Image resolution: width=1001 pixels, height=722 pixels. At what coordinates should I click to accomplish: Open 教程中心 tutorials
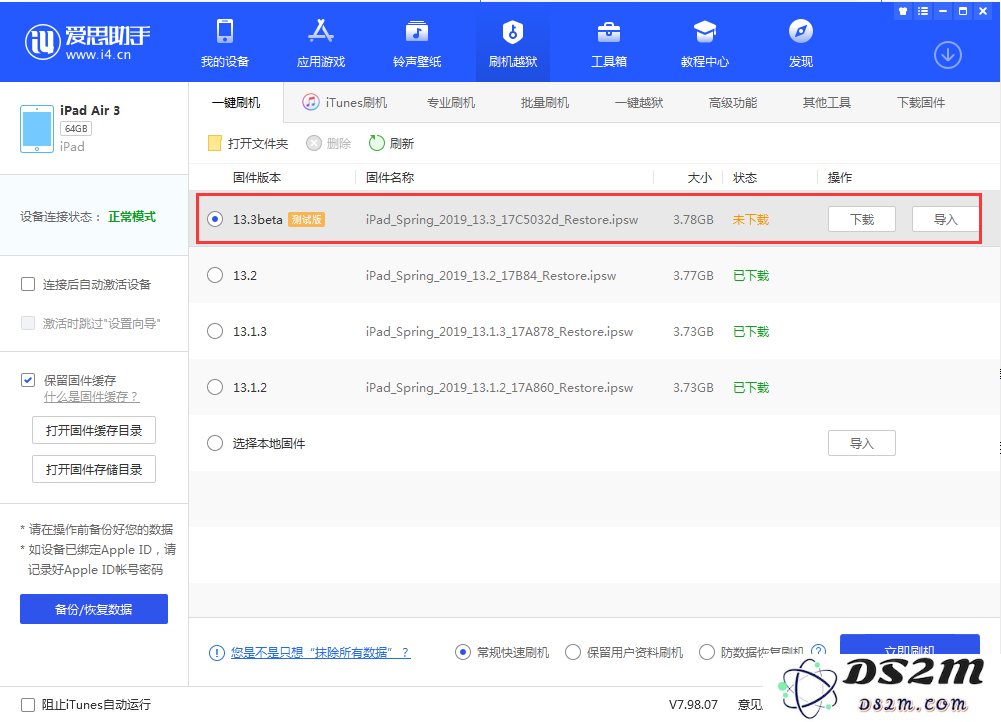[x=705, y=43]
